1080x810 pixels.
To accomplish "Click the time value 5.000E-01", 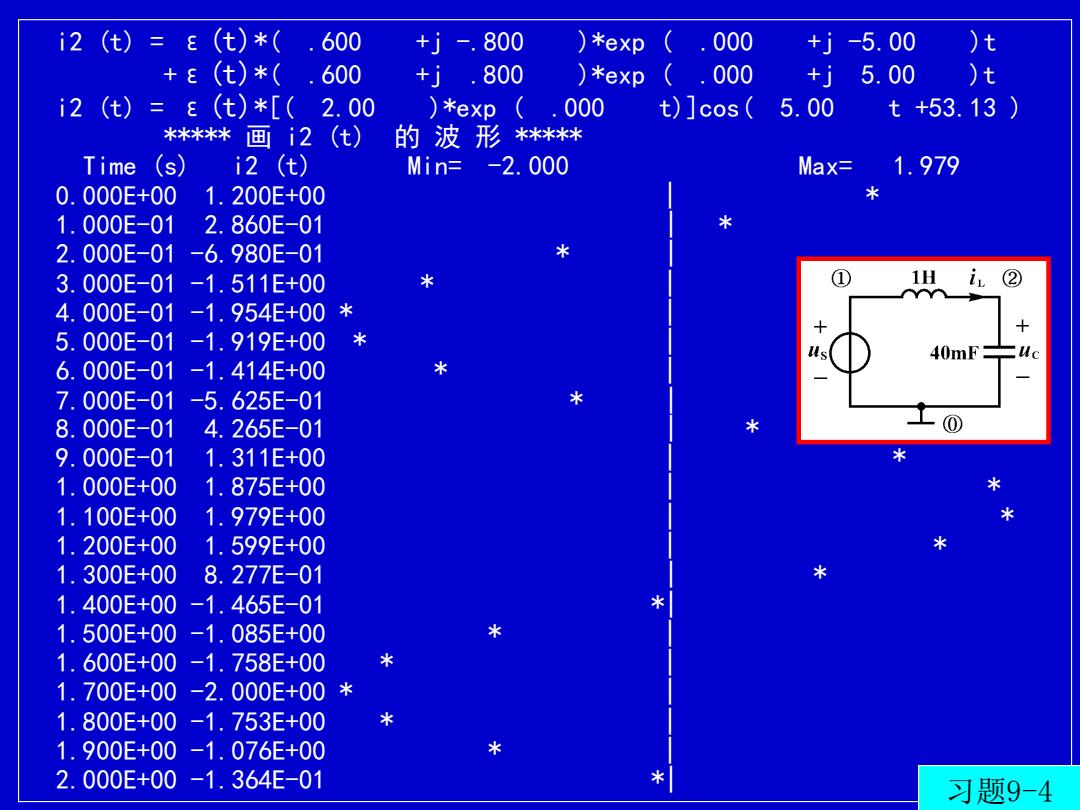I will (x=115, y=342).
